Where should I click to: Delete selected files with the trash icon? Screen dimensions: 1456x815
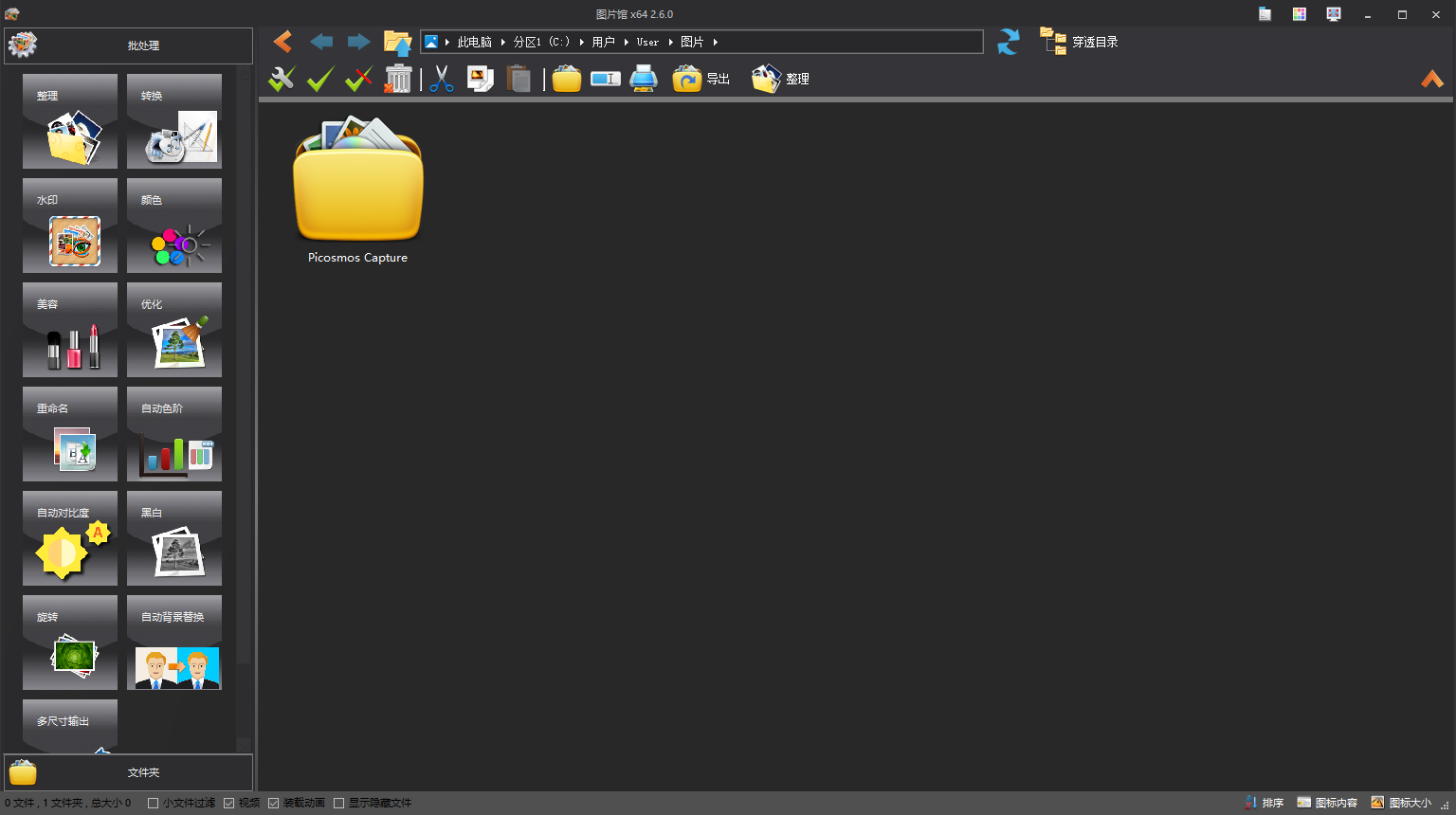(398, 79)
